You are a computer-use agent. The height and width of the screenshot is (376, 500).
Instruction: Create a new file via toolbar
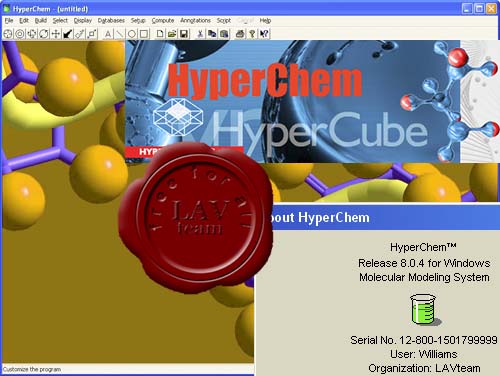click(160, 34)
